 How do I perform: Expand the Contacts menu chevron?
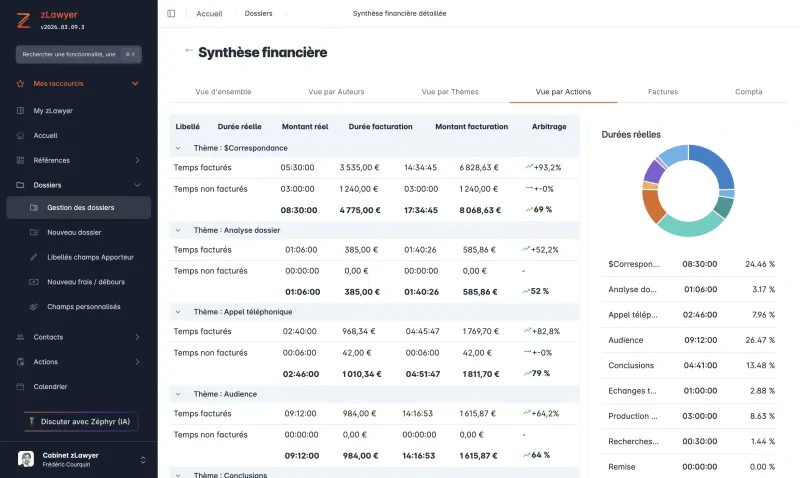click(x=137, y=337)
